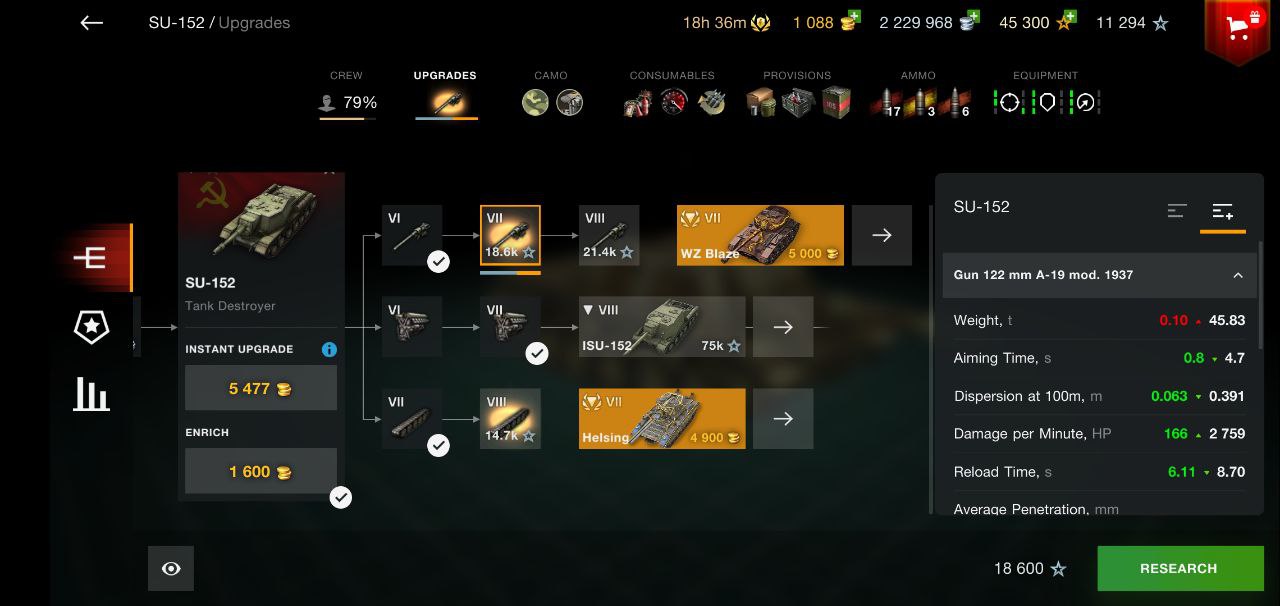Open the shop cart icon
This screenshot has height=606, width=1280.
(x=1238, y=29)
